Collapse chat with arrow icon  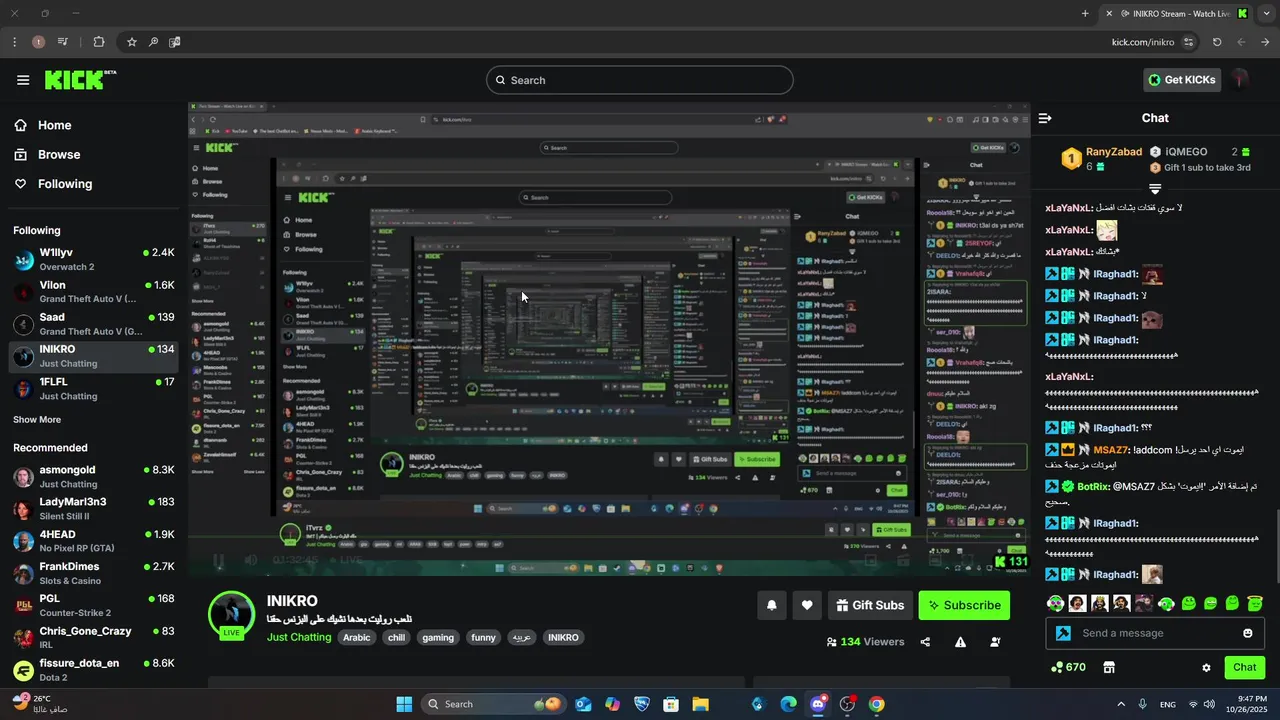pos(1045,118)
